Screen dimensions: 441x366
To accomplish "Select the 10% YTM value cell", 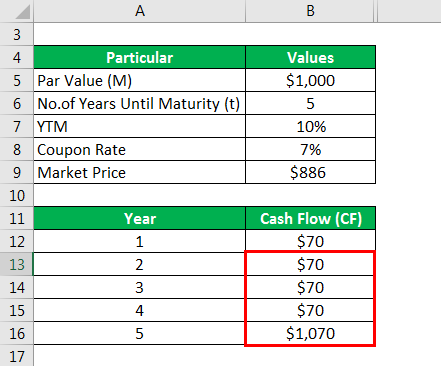I will point(310,126).
